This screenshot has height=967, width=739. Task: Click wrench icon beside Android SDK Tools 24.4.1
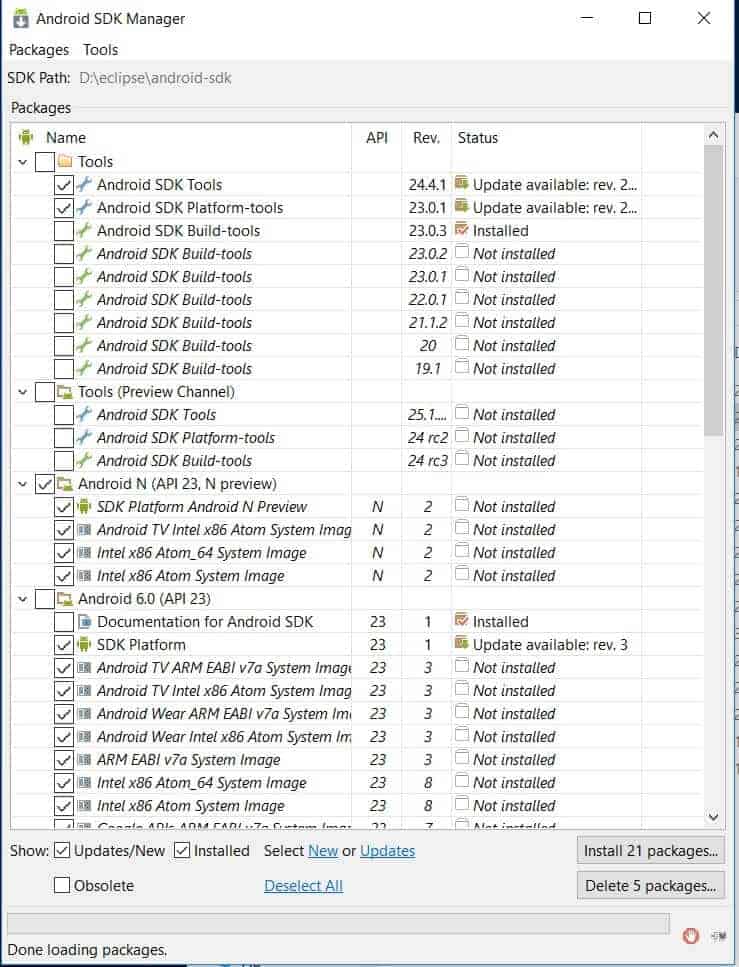tap(84, 184)
